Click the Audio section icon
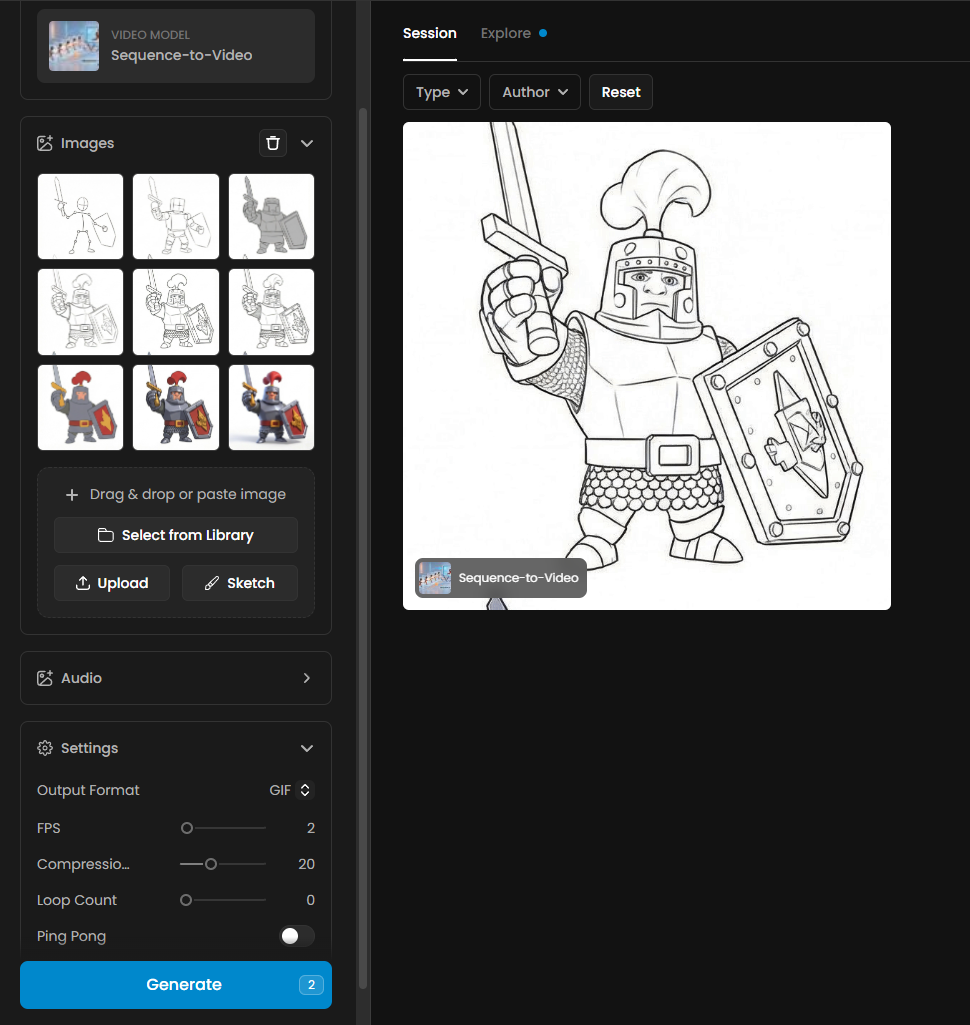 [45, 678]
